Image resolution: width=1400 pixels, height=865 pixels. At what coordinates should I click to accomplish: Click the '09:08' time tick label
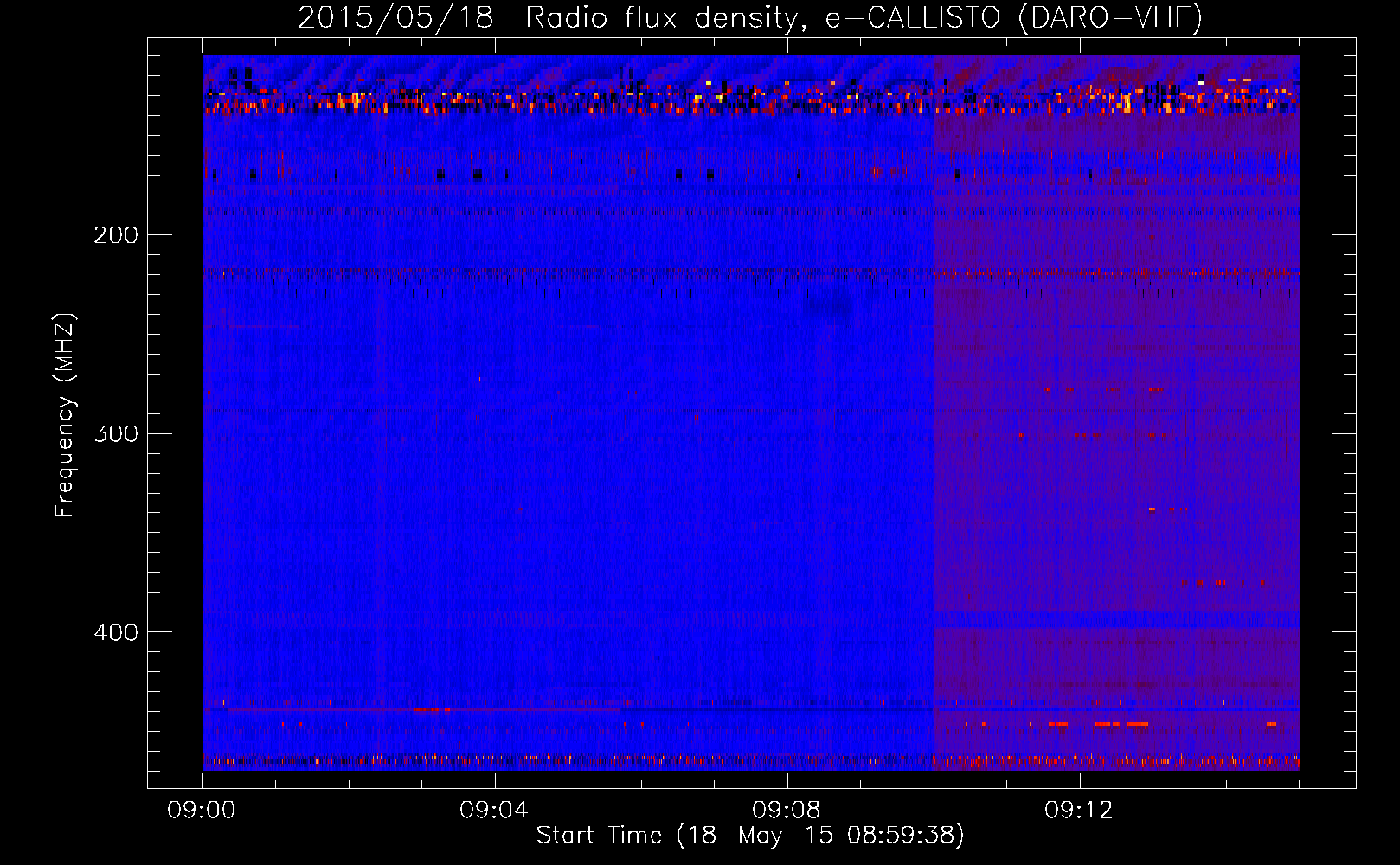pos(787,811)
